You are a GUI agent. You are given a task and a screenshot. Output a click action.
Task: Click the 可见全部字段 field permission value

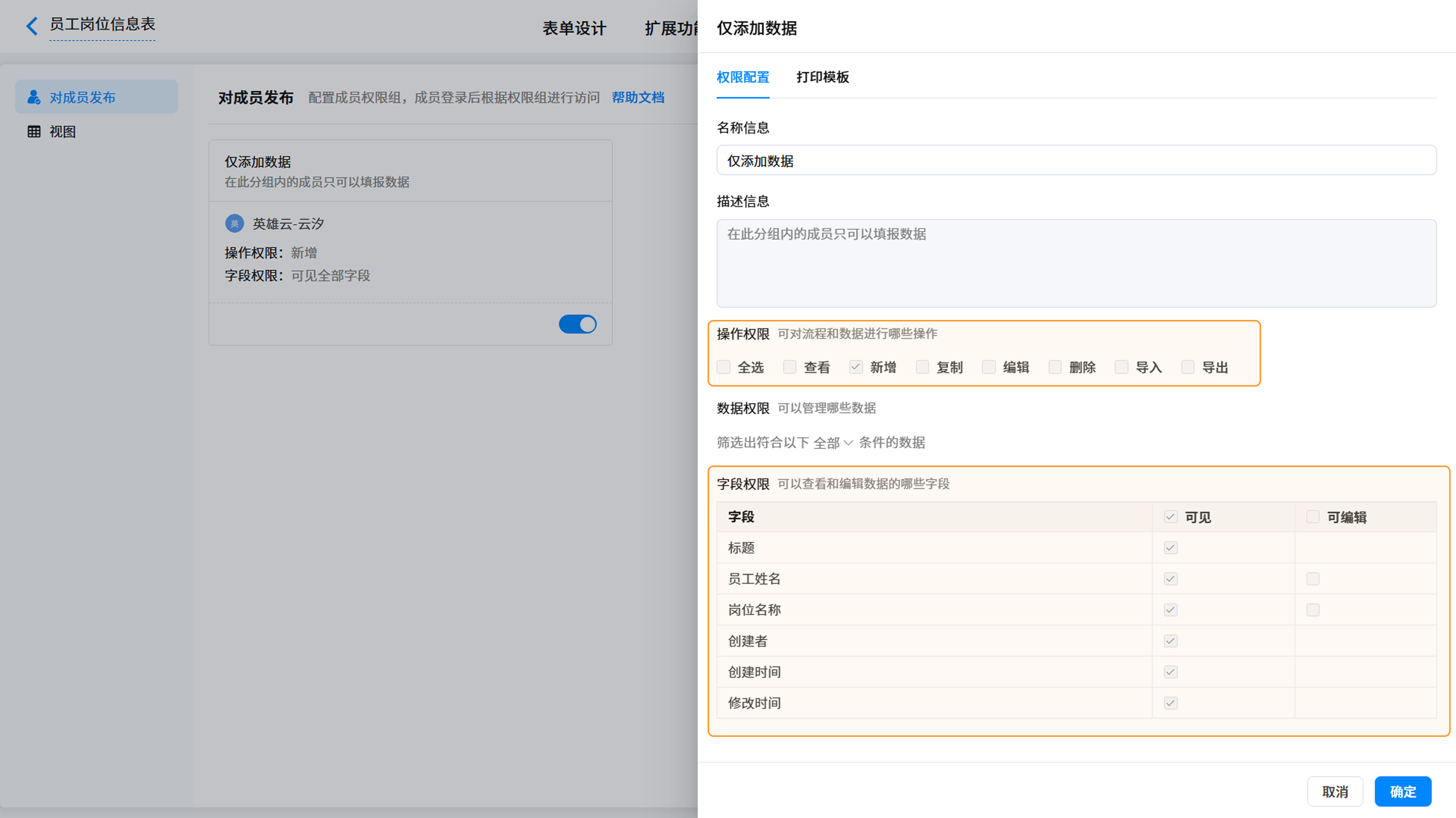coord(331,276)
